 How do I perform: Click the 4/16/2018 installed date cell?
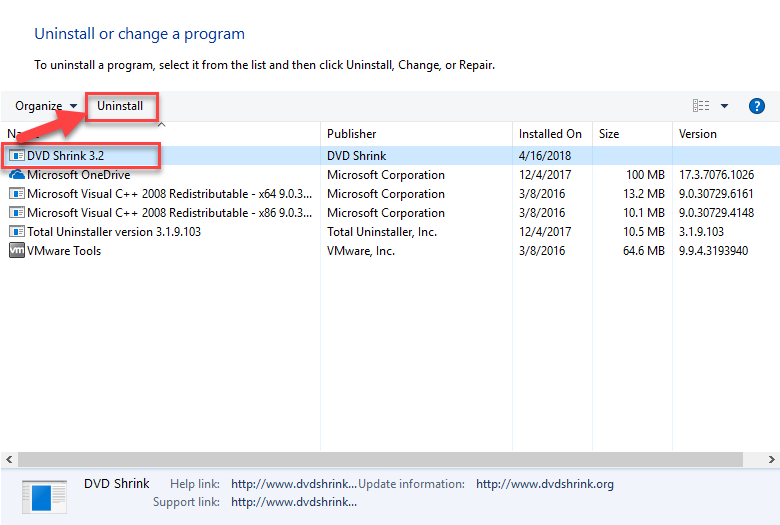pyautogui.click(x=545, y=156)
